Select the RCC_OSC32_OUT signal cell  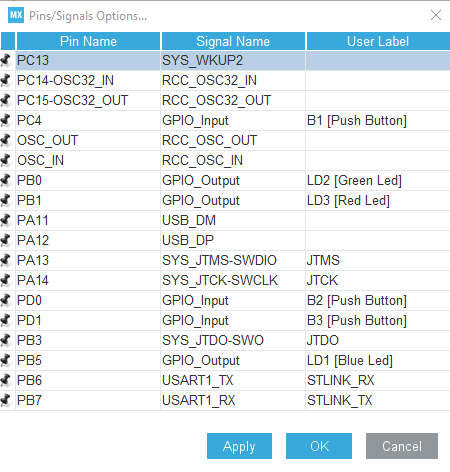tap(233, 100)
